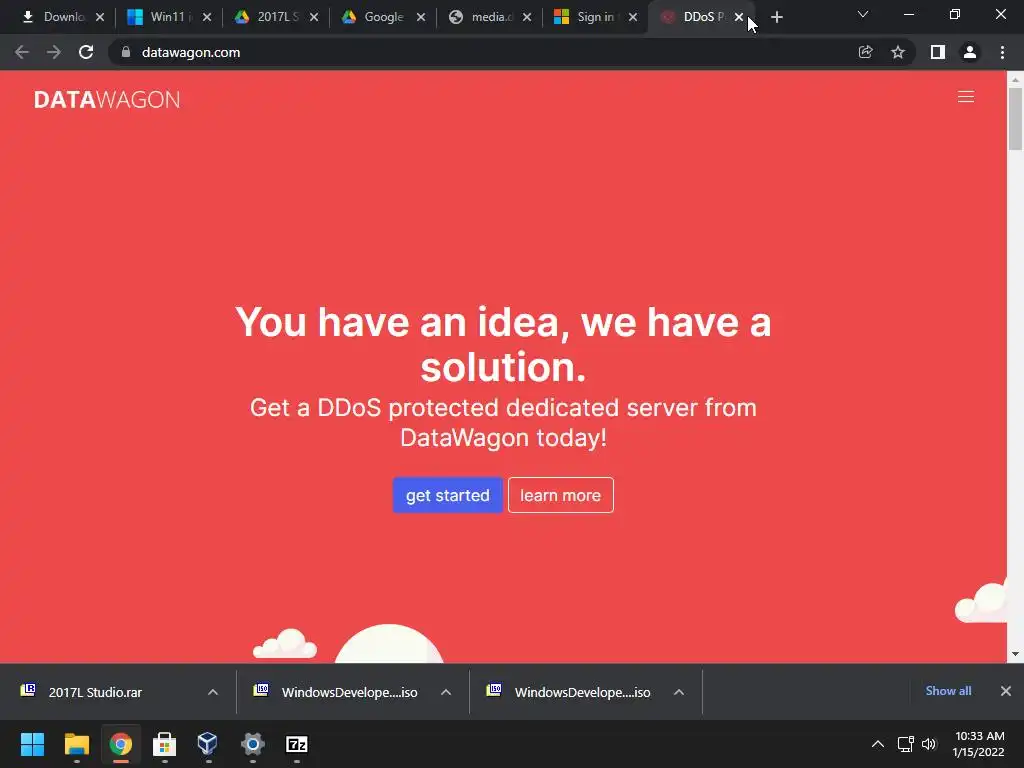Screen dimensions: 1024x768
Task: Close the DDoS Protected tab
Action: coord(739,17)
